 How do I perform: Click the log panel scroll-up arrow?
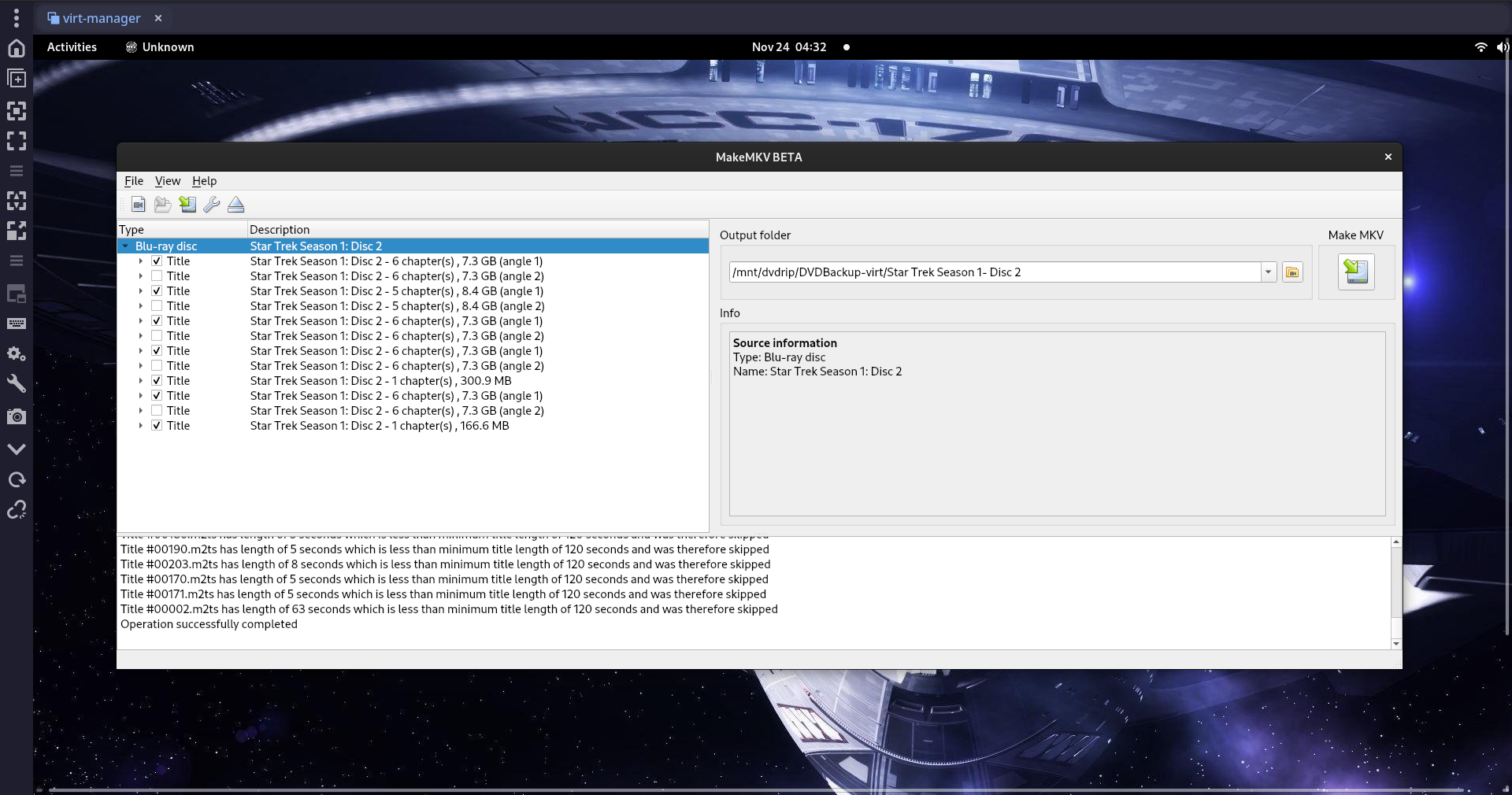1395,542
